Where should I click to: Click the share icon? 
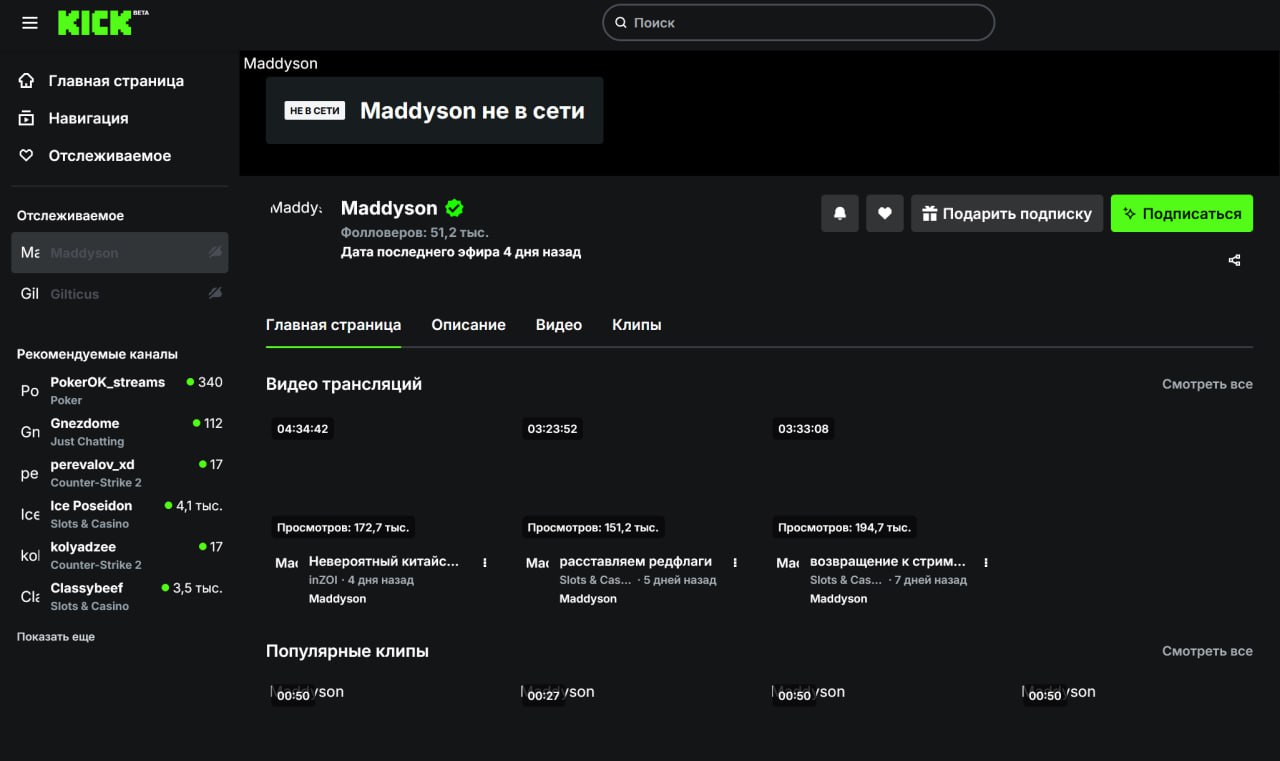tap(1234, 260)
